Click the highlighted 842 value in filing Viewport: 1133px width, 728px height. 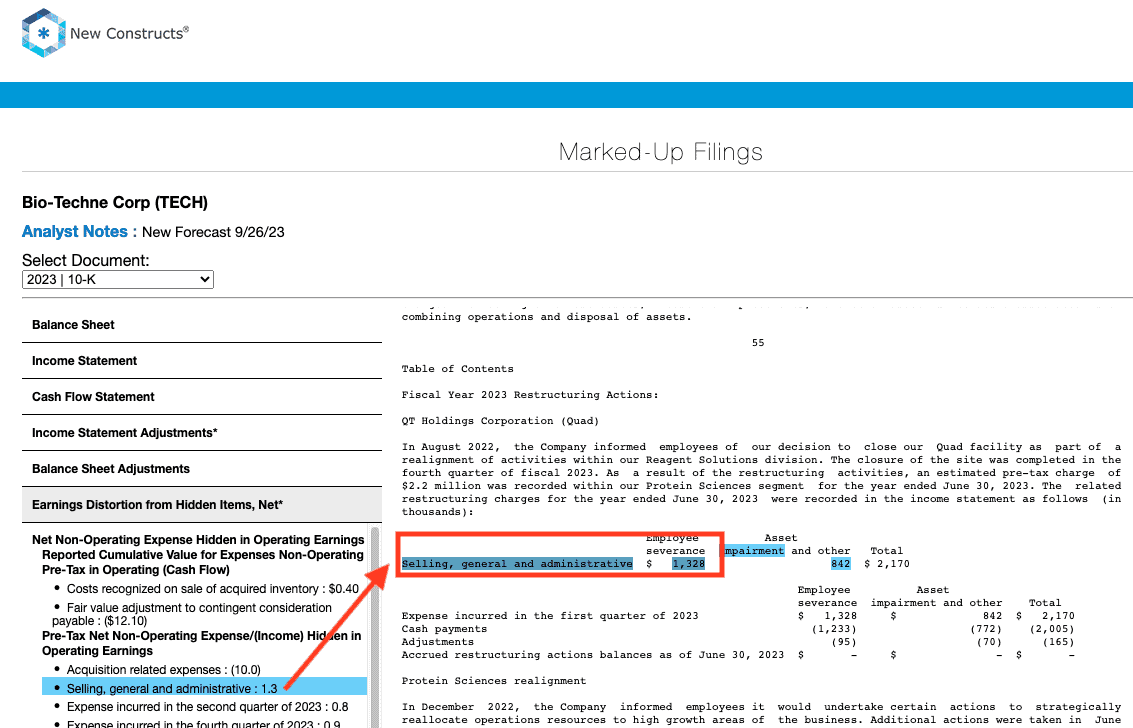840,564
